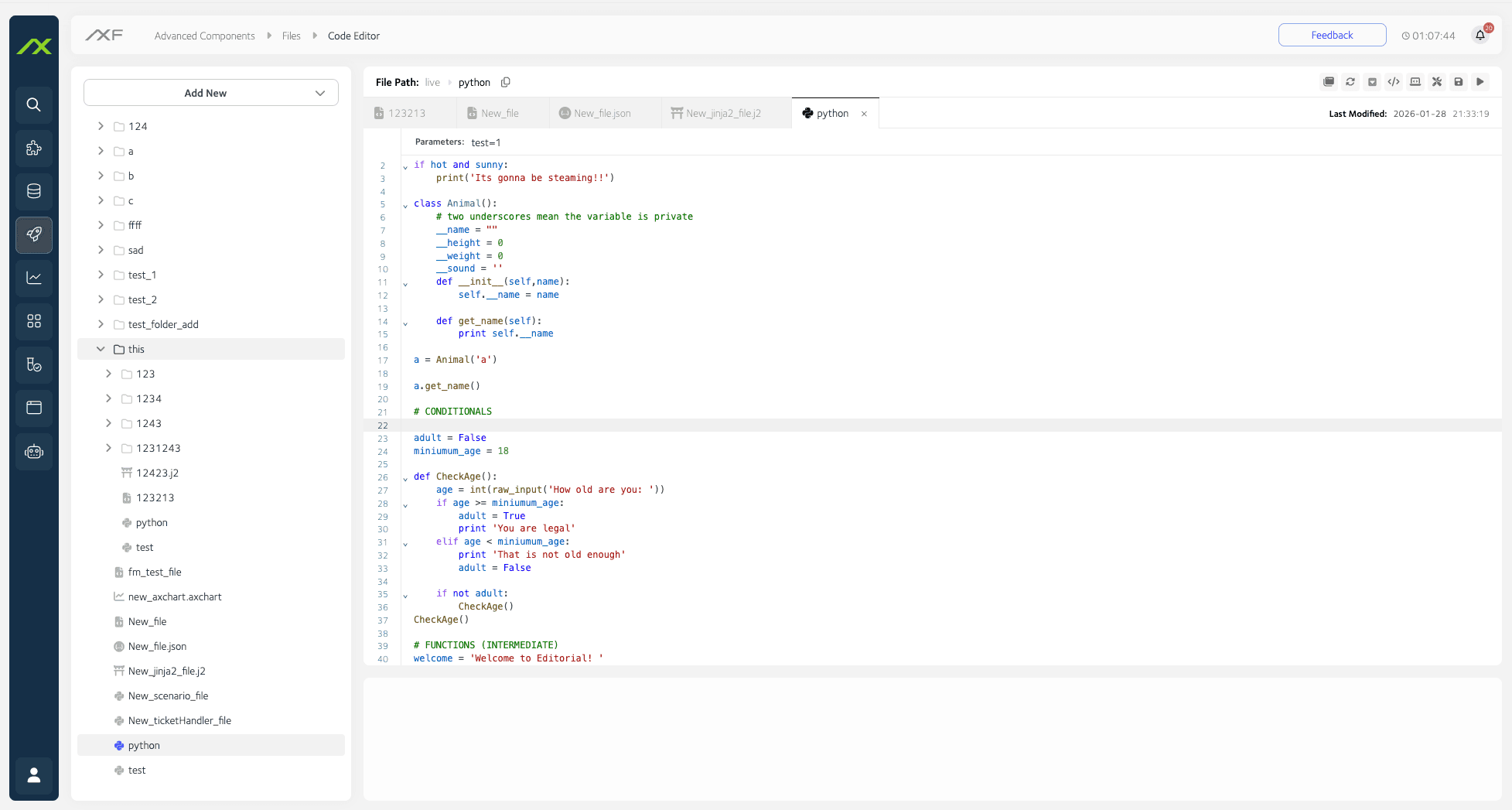Screen dimensions: 1512x810
Task: Click the refresh arrows toolbar icon
Action: pyautogui.click(x=1350, y=82)
